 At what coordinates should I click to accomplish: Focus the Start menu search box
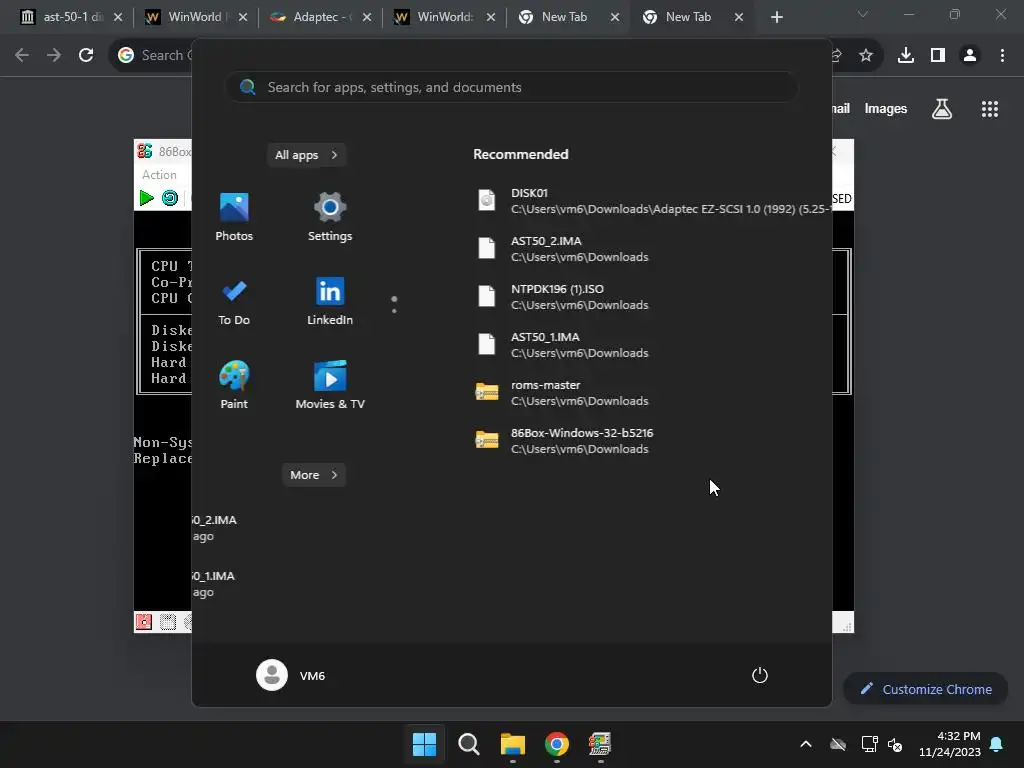[511, 88]
